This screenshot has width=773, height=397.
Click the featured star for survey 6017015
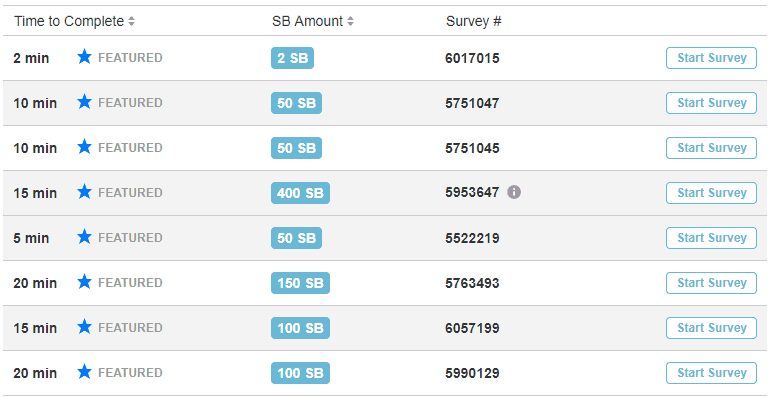[84, 57]
